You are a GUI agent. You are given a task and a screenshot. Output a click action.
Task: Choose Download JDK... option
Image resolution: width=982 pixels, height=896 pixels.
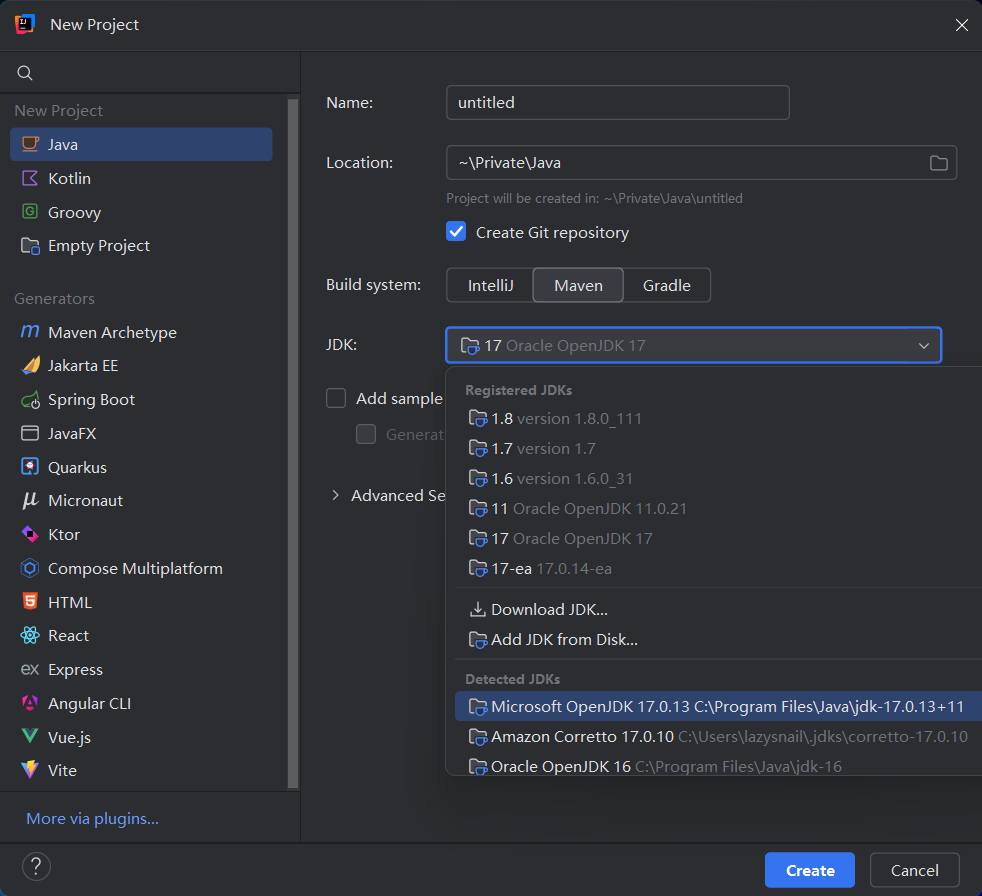click(718, 609)
